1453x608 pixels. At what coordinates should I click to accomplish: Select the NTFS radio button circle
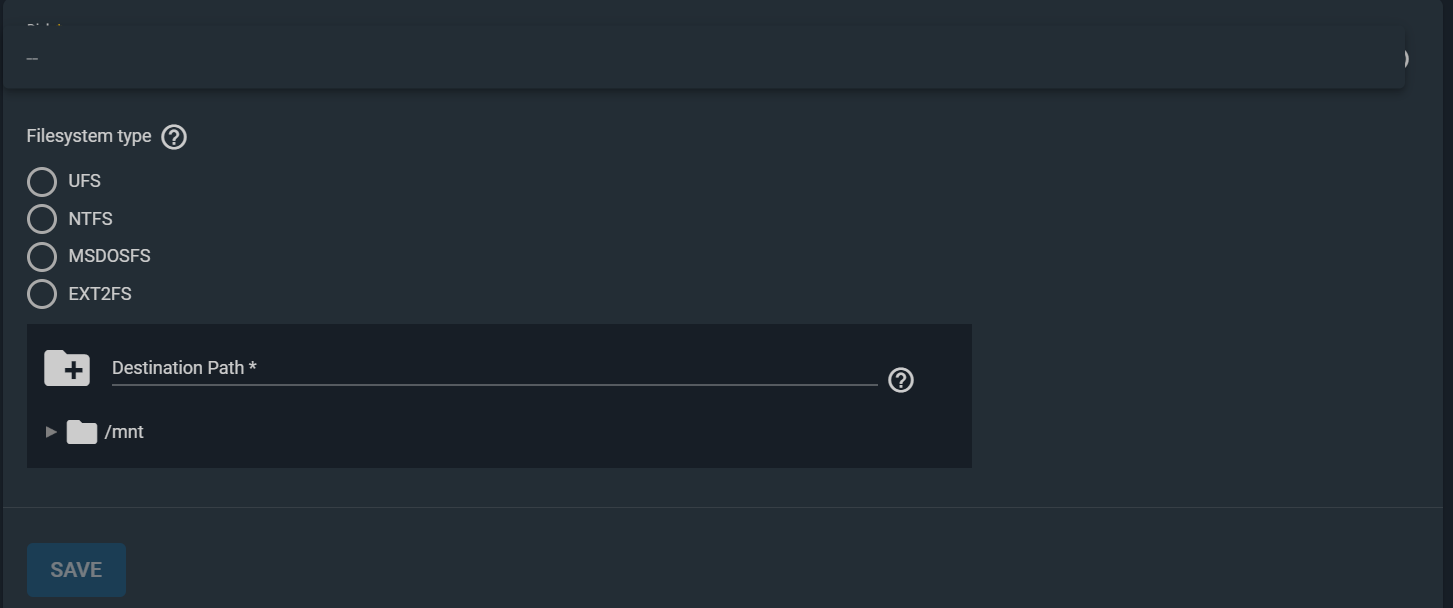pyautogui.click(x=42, y=219)
